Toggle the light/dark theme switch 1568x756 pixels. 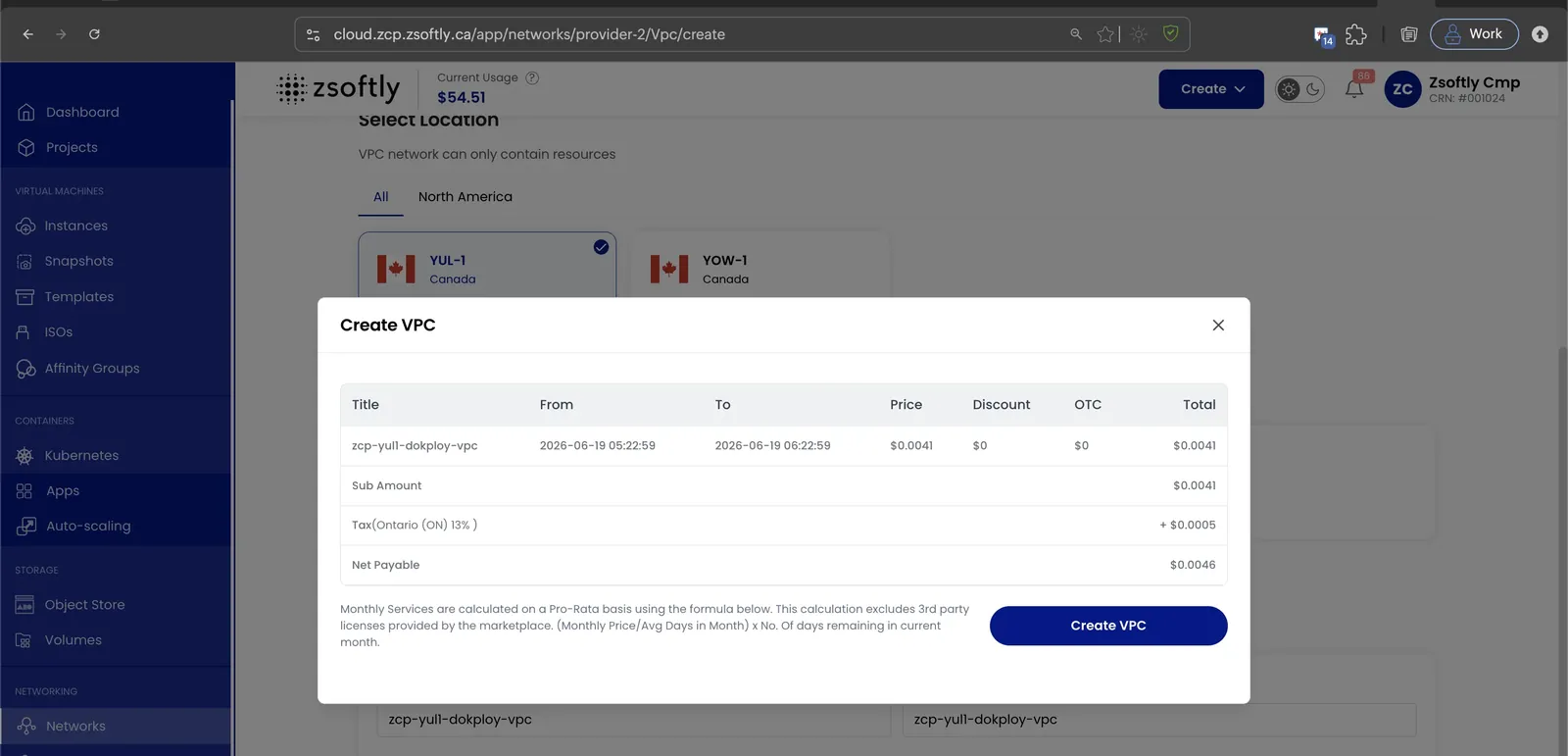[x=1300, y=89]
